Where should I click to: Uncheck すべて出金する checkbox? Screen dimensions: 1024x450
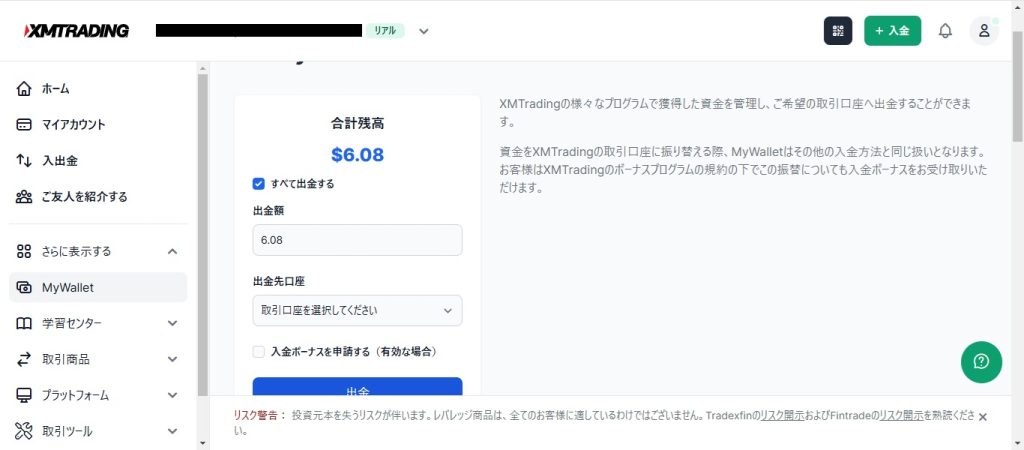coord(259,184)
